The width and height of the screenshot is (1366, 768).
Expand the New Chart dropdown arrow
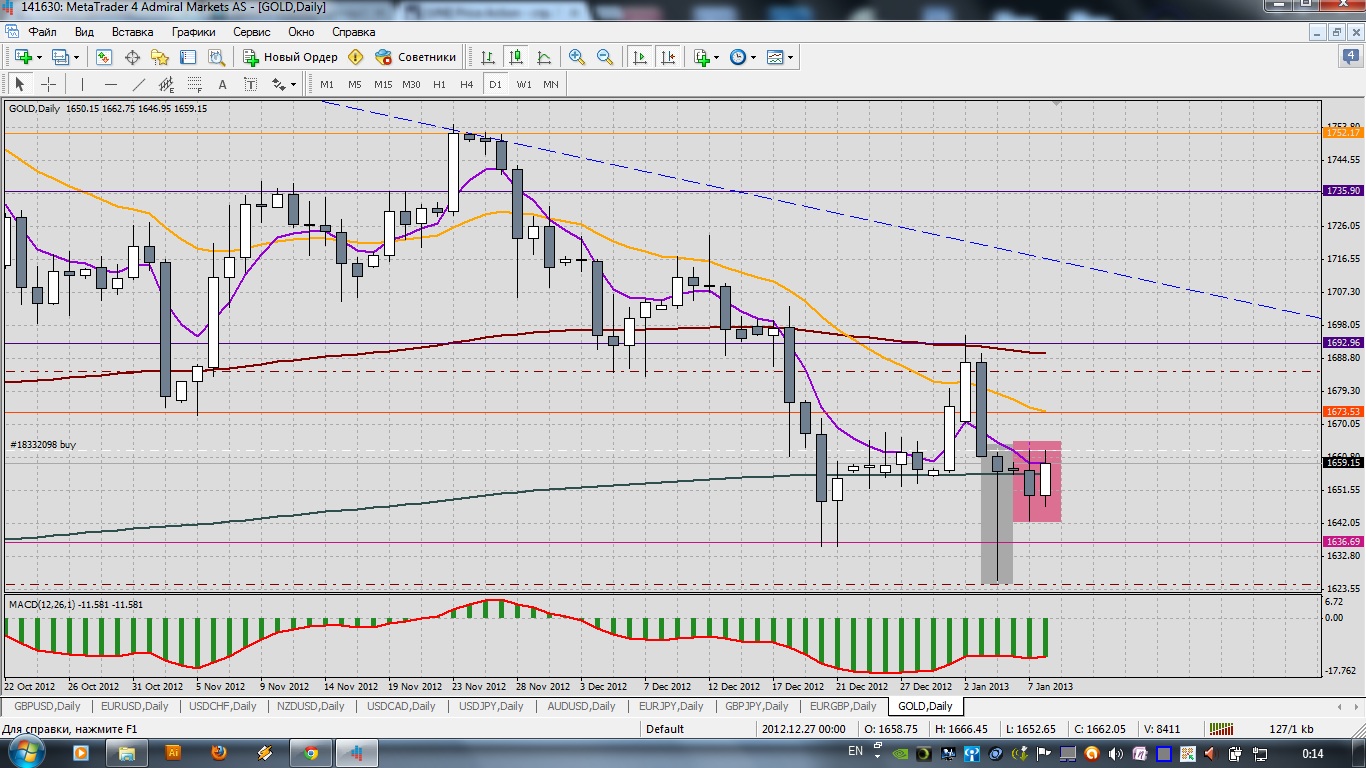click(39, 57)
